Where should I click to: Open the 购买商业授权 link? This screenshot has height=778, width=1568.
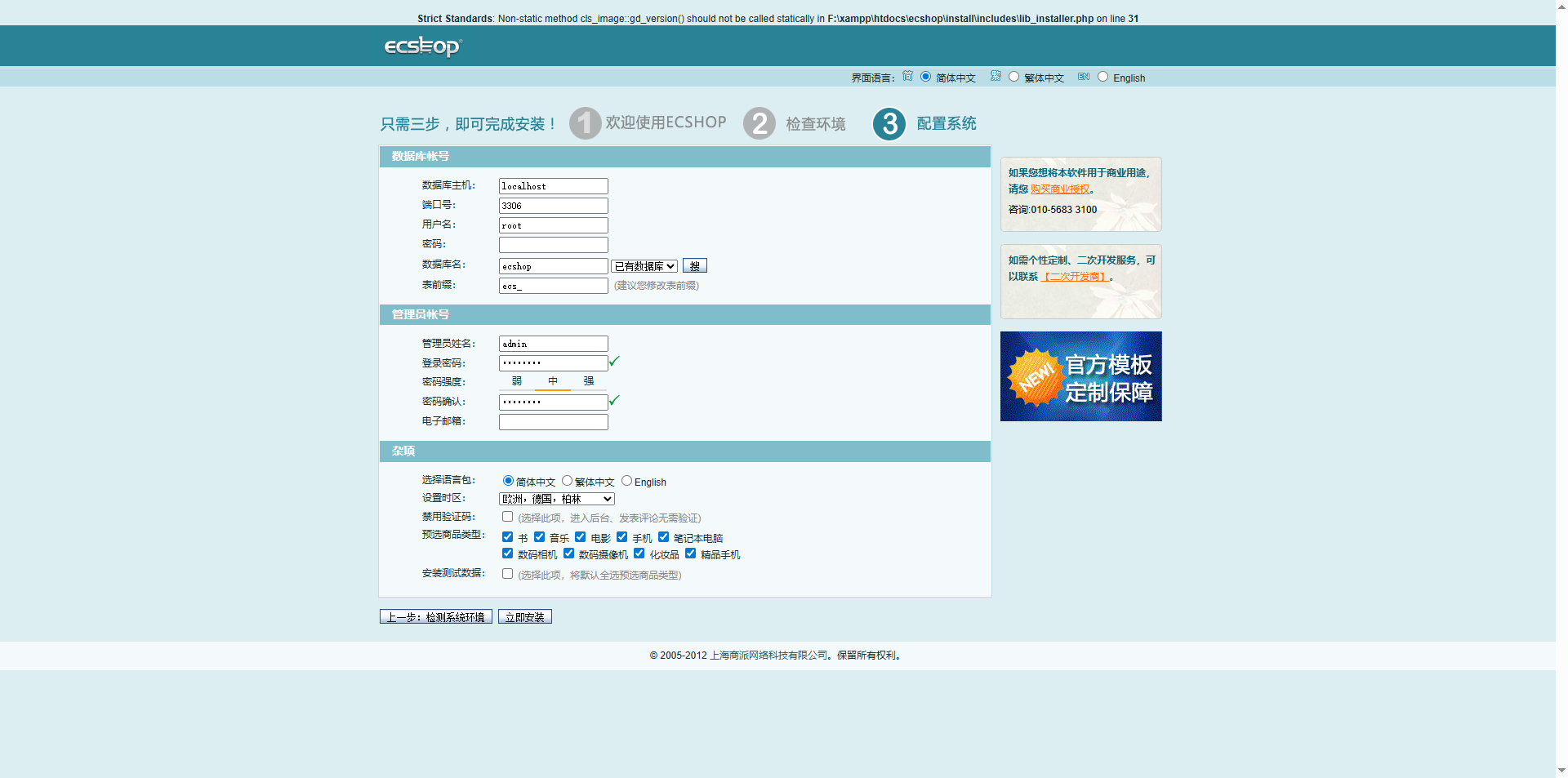1059,189
